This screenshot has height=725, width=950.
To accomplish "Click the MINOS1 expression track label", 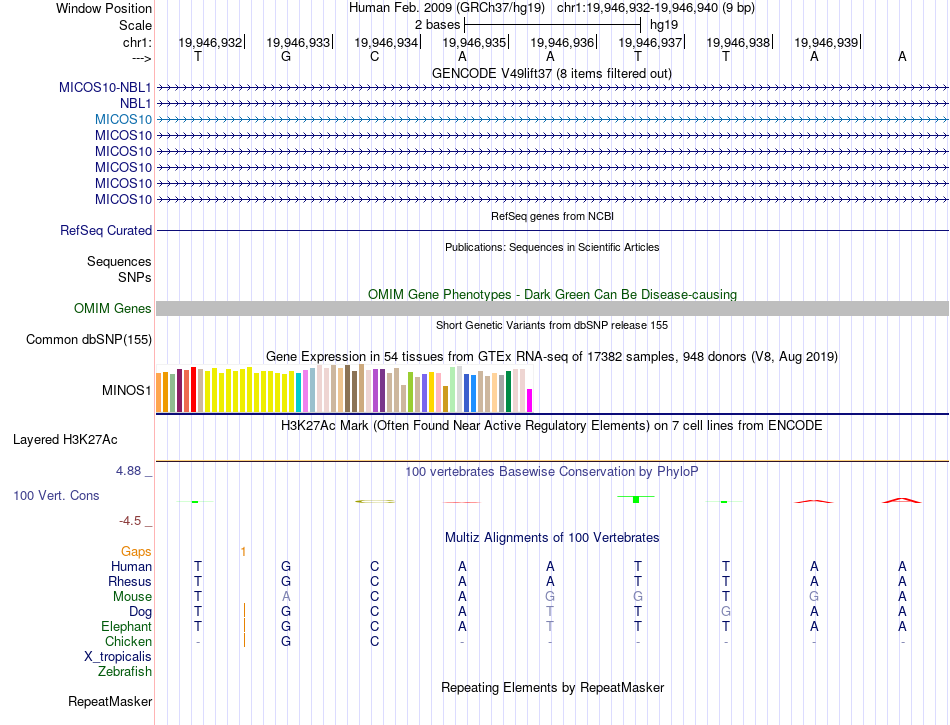I will pyautogui.click(x=127, y=390).
